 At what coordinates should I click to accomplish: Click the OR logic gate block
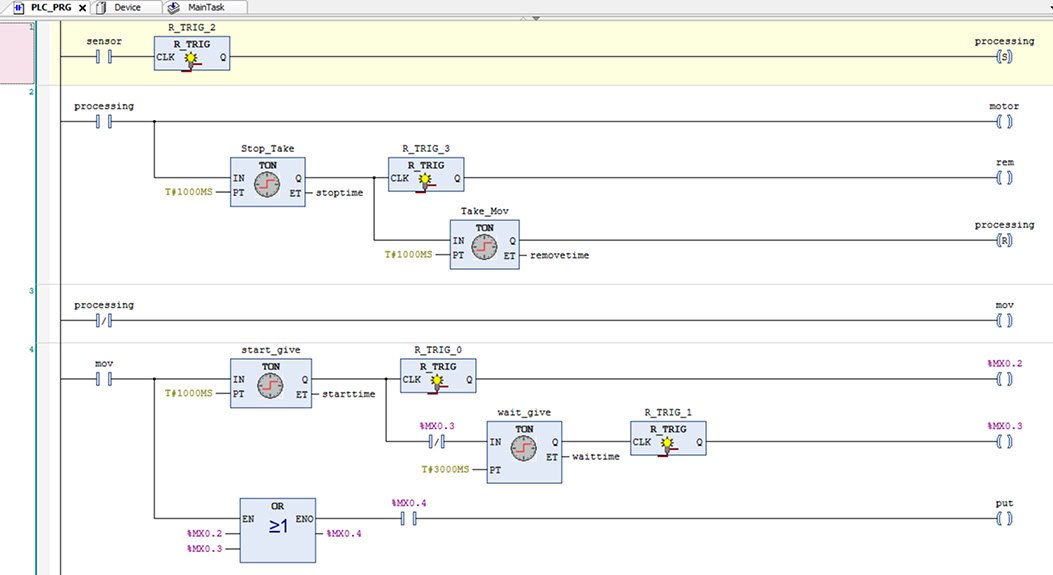277,530
